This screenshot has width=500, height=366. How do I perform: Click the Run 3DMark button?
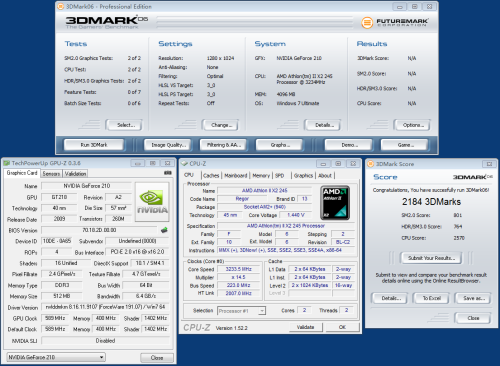point(94,145)
